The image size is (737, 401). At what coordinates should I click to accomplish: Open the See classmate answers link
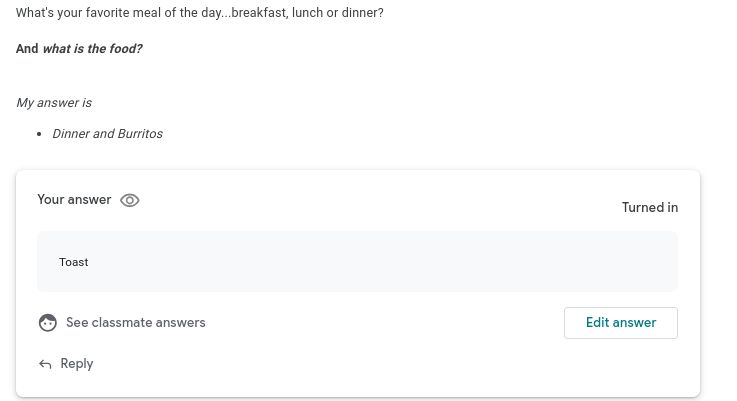coord(135,323)
